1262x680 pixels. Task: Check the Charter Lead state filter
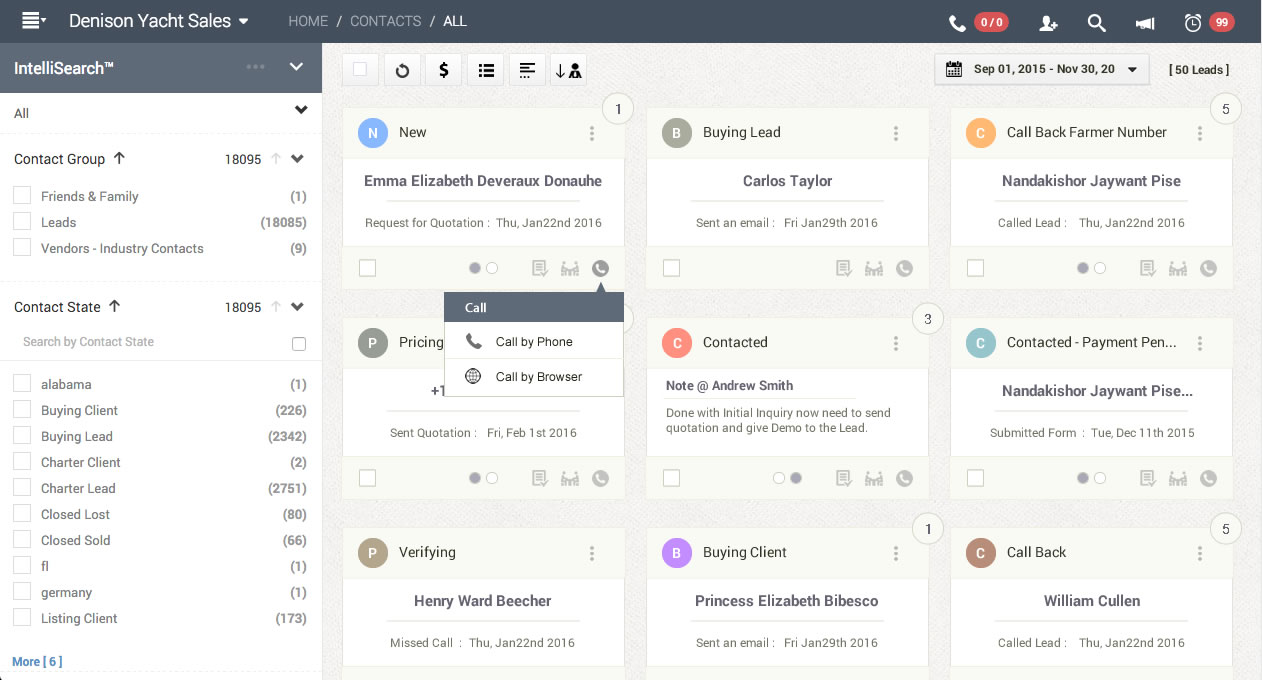22,488
